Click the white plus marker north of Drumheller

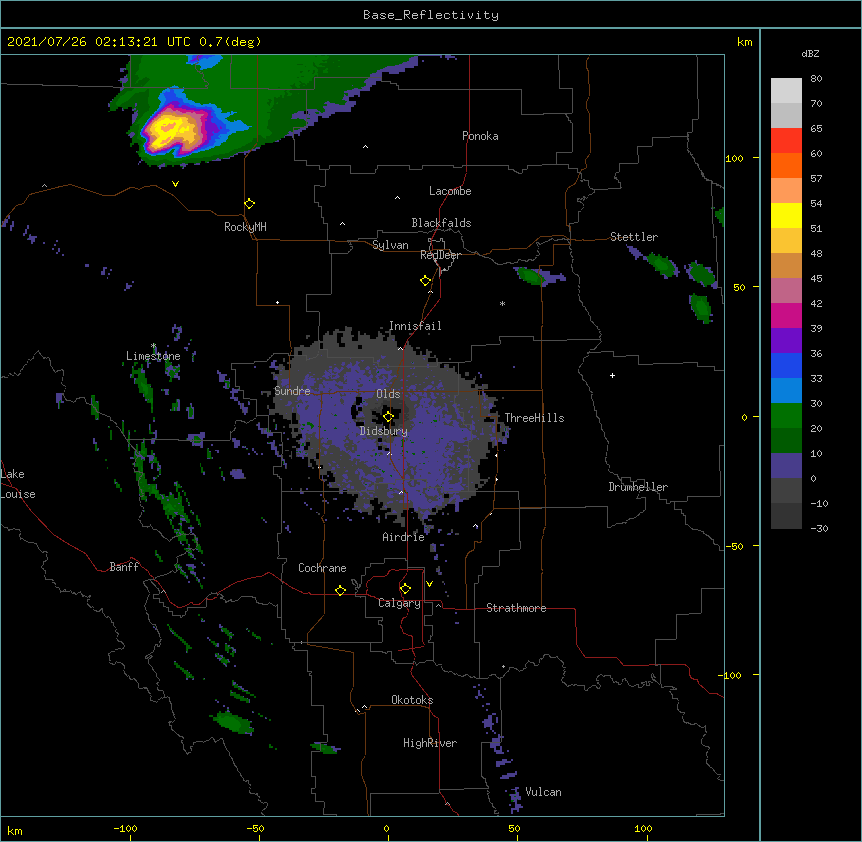point(612,375)
